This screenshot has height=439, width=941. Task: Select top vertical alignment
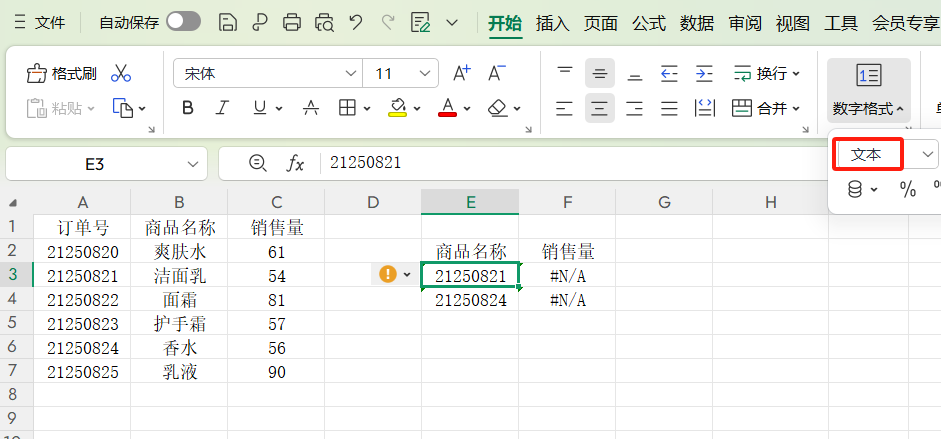(x=565, y=73)
